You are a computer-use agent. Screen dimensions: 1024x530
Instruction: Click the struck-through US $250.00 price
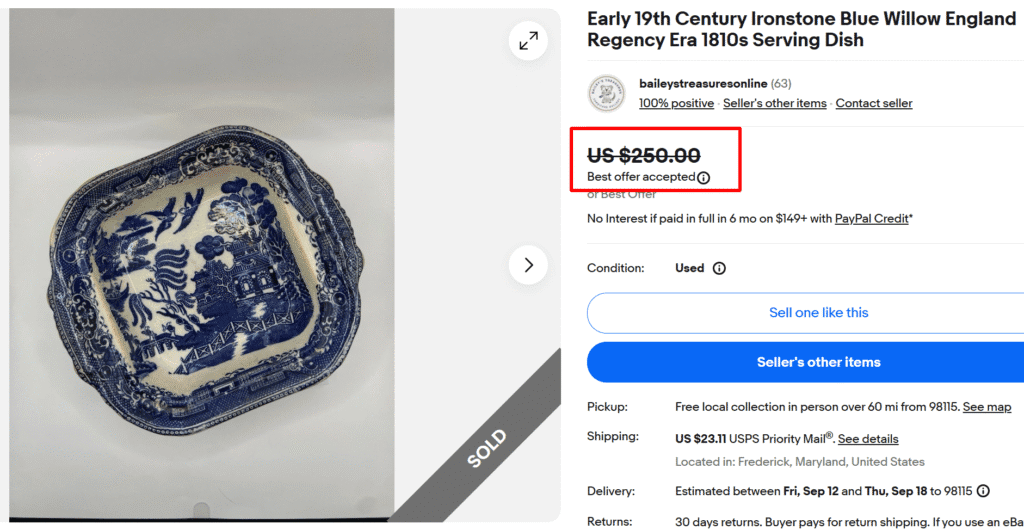(643, 155)
